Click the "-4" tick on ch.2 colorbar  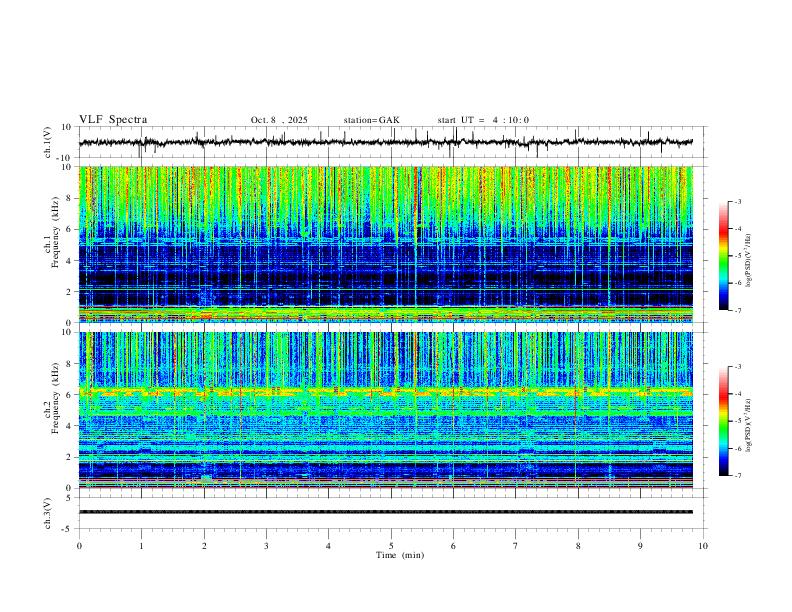point(737,393)
